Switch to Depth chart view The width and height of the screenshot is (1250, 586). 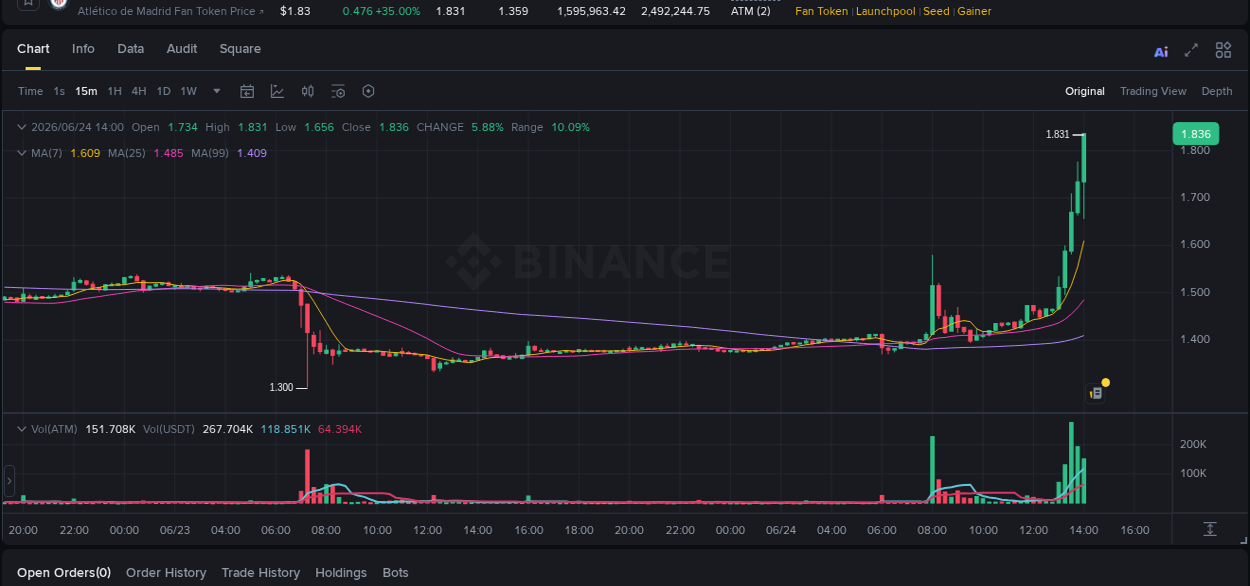point(1217,91)
